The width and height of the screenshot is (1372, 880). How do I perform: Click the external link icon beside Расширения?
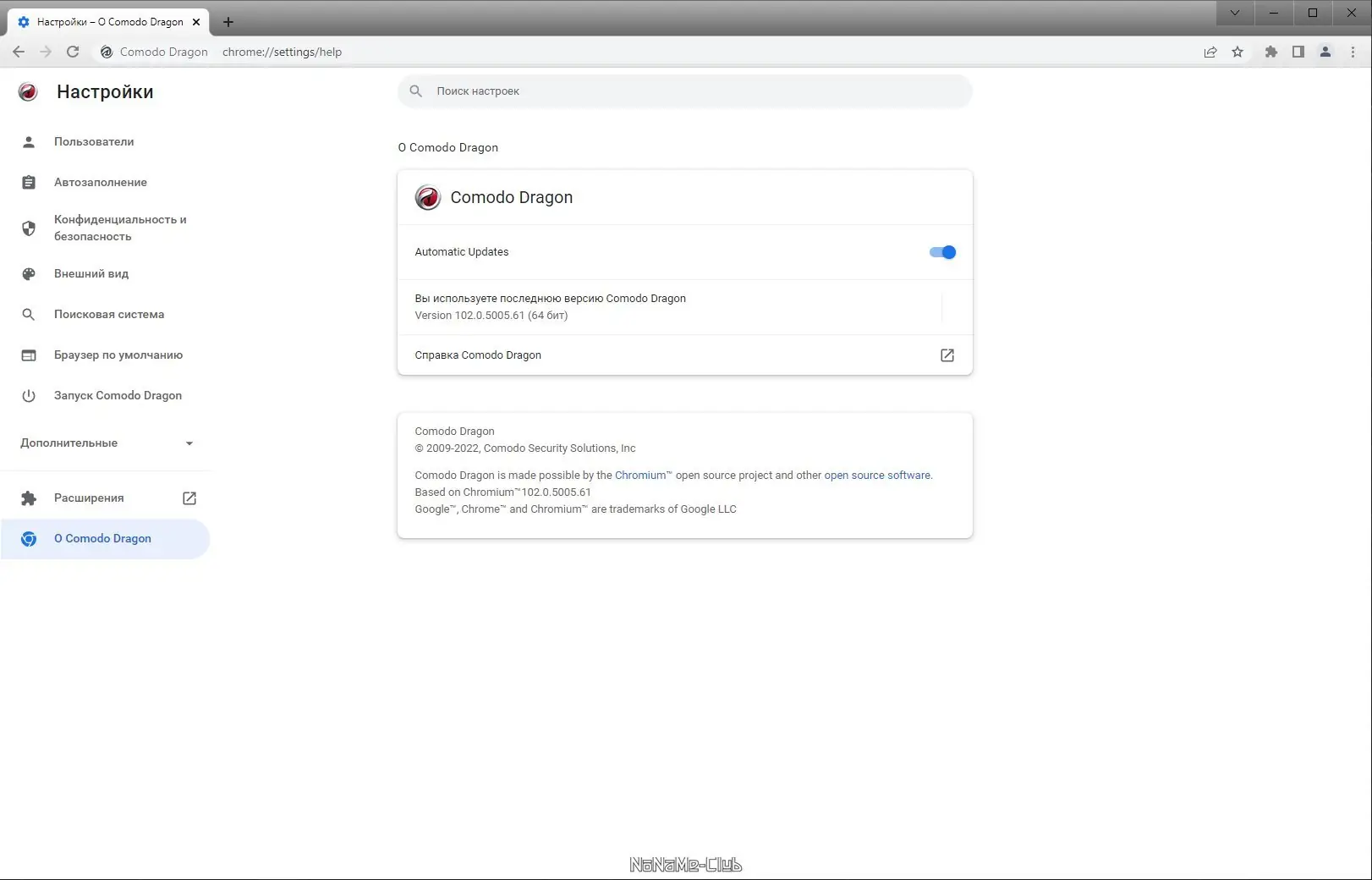189,498
